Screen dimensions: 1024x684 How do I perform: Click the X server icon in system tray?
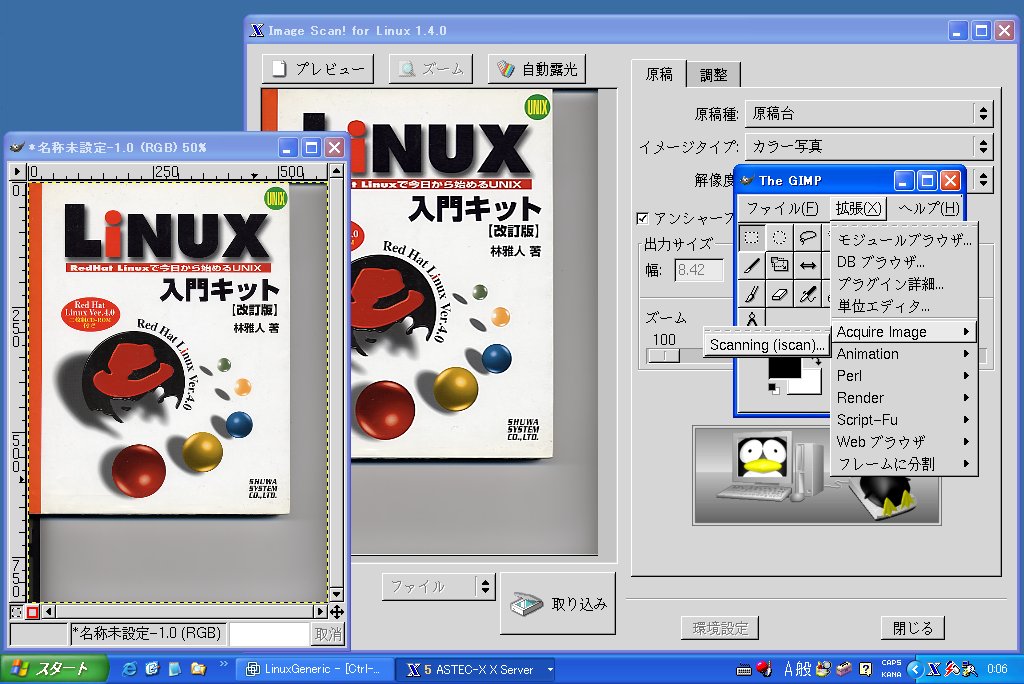coord(934,669)
